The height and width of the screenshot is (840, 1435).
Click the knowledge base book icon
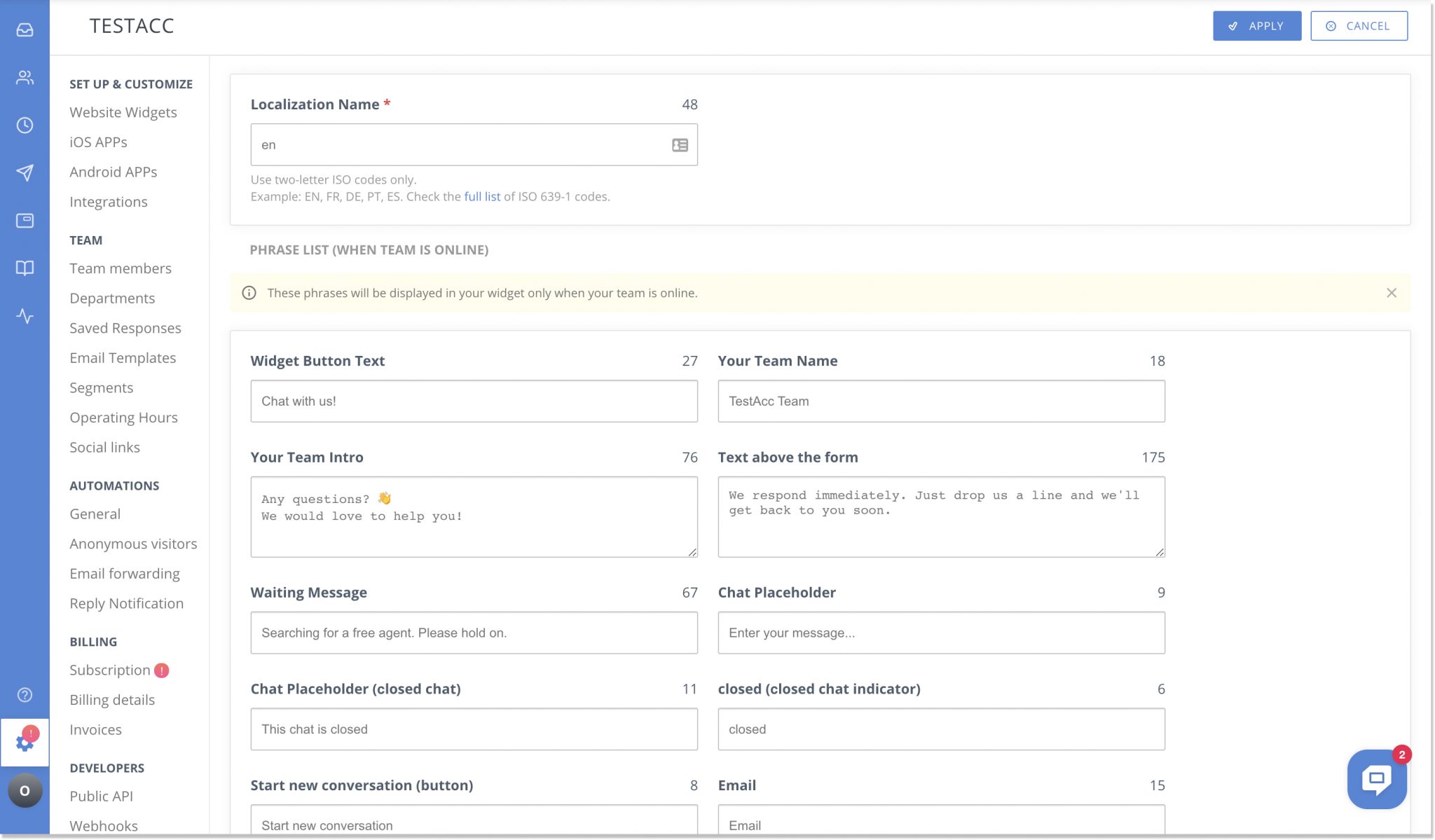click(x=25, y=268)
